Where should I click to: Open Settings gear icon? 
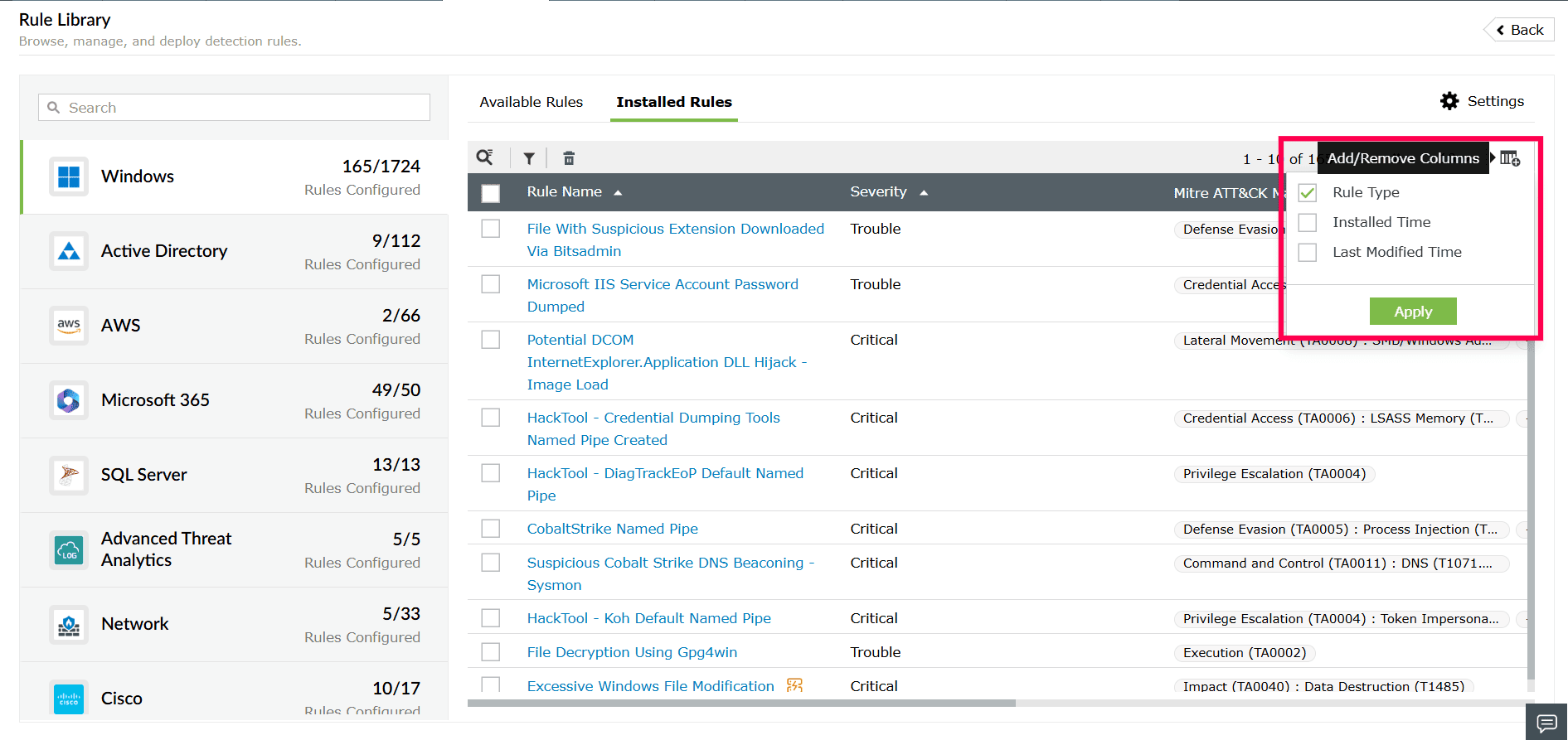click(1449, 101)
